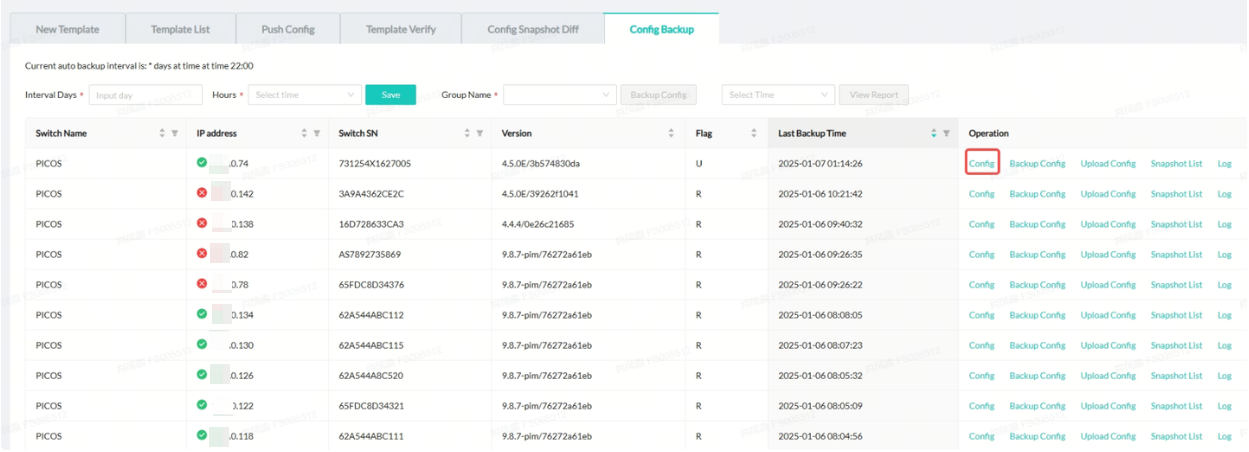Open the Hours 'Select time' dropdown
The height and width of the screenshot is (452, 1249).
click(x=304, y=95)
